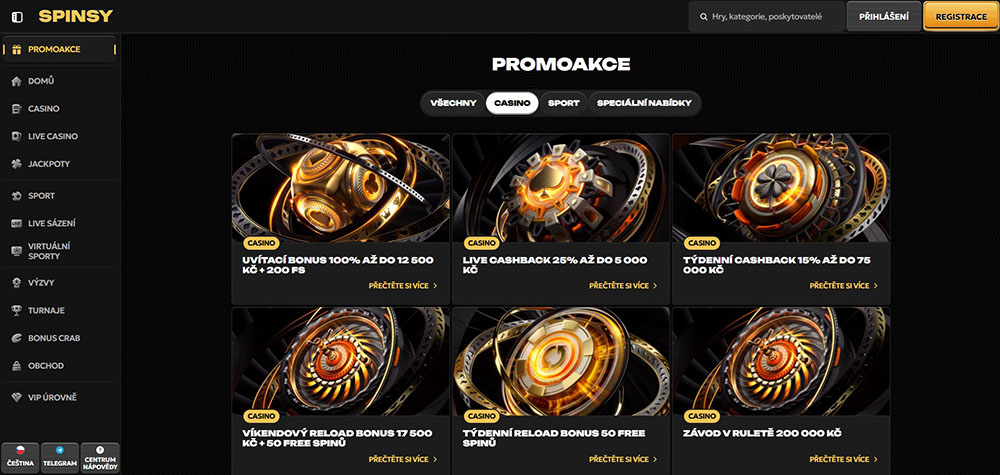Expand Přečtěte si více under Uvítací bonus

click(403, 286)
